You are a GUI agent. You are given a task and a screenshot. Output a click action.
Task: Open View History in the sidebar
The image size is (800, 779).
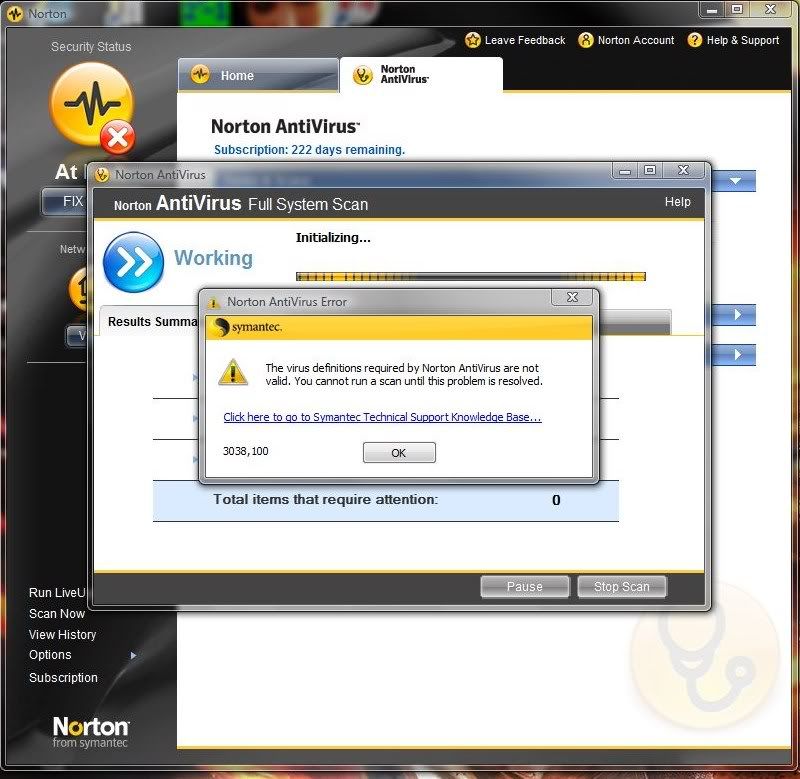pyautogui.click(x=62, y=635)
